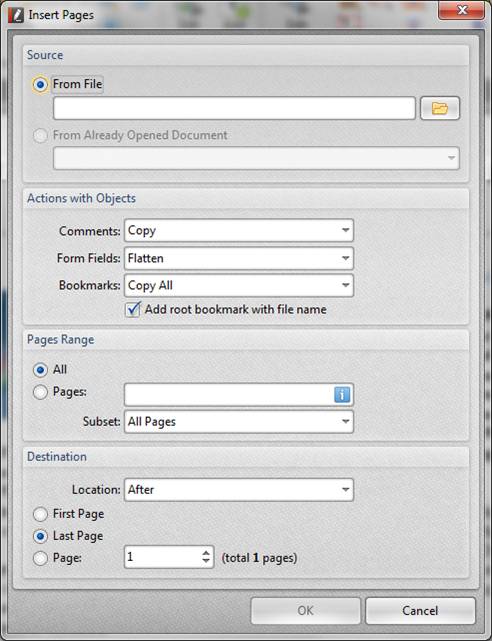Screen dimensions: 492x641
Task: Choose the Pages radio button
Action: coord(40,392)
